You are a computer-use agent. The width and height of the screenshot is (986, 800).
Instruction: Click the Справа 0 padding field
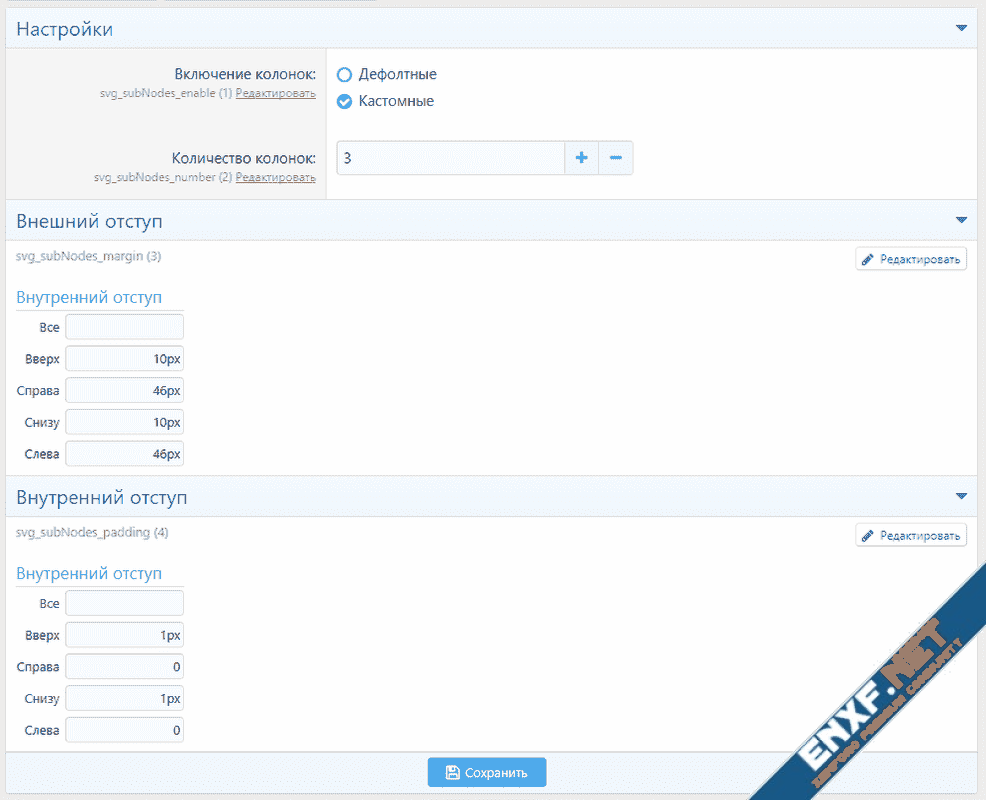(124, 667)
